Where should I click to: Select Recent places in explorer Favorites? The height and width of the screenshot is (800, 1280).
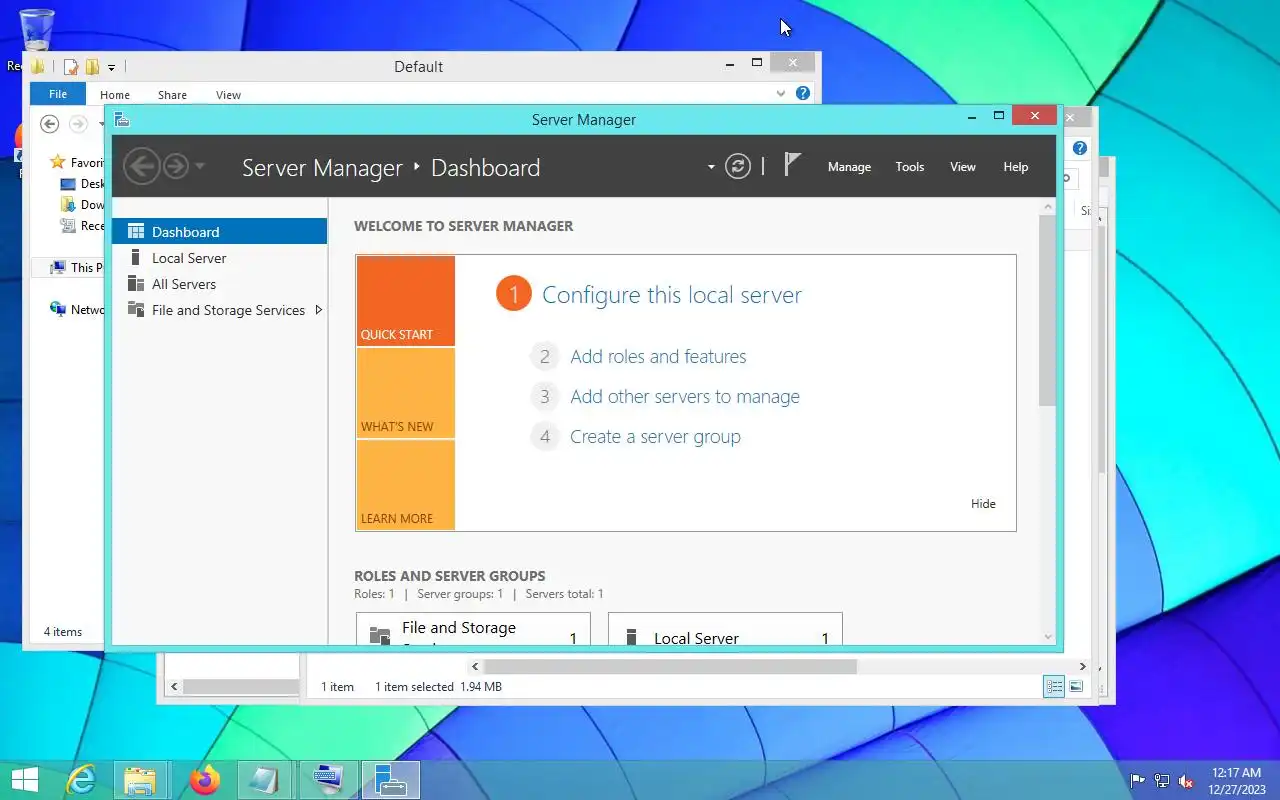[x=82, y=226]
